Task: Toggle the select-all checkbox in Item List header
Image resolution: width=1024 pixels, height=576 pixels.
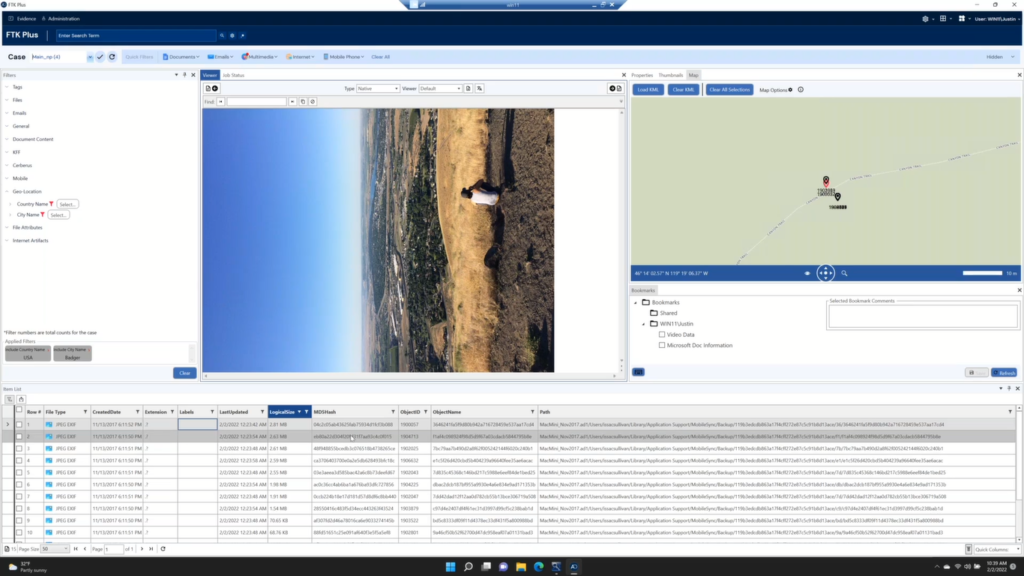Action: click(x=19, y=410)
